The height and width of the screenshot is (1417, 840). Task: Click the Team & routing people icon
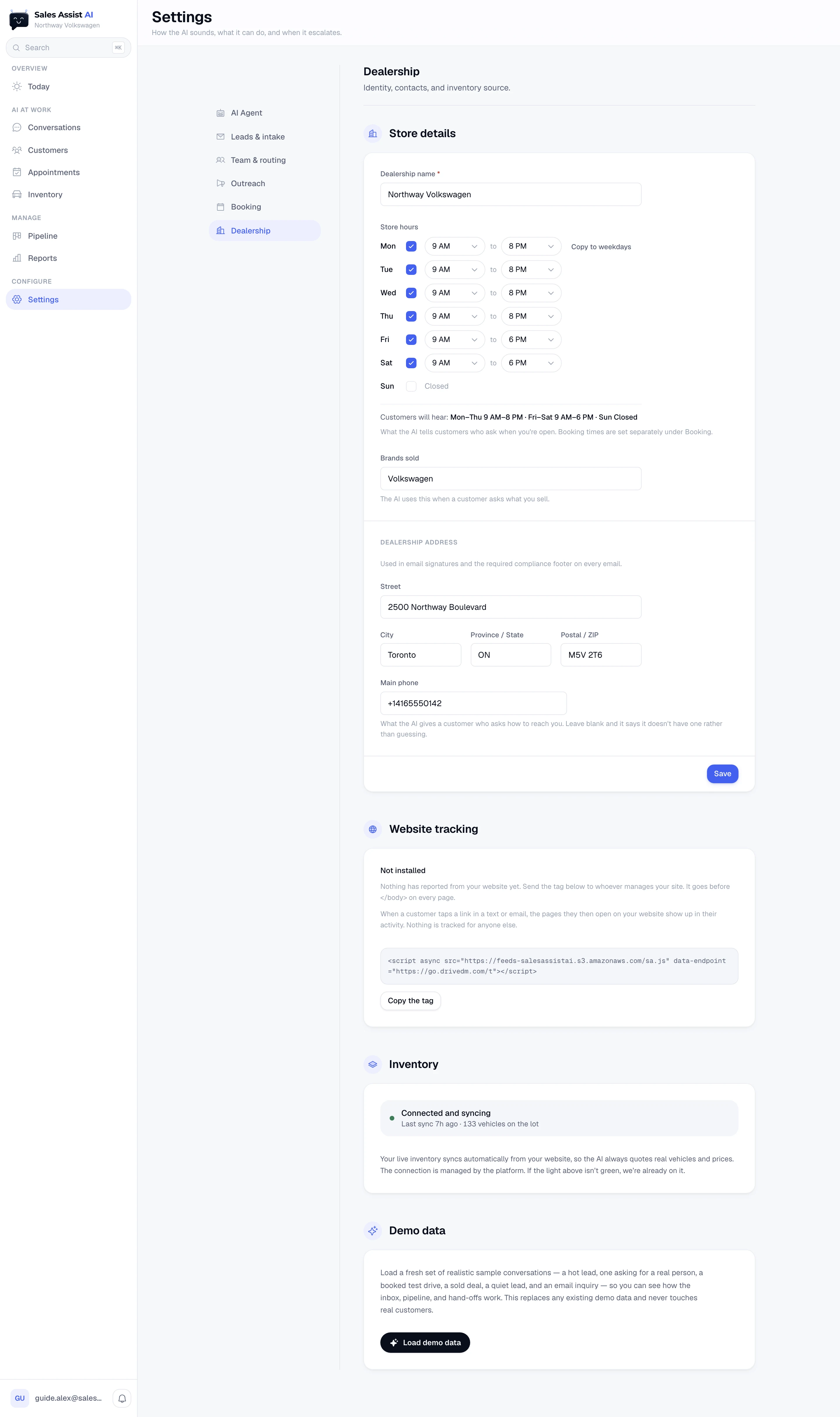(x=221, y=160)
